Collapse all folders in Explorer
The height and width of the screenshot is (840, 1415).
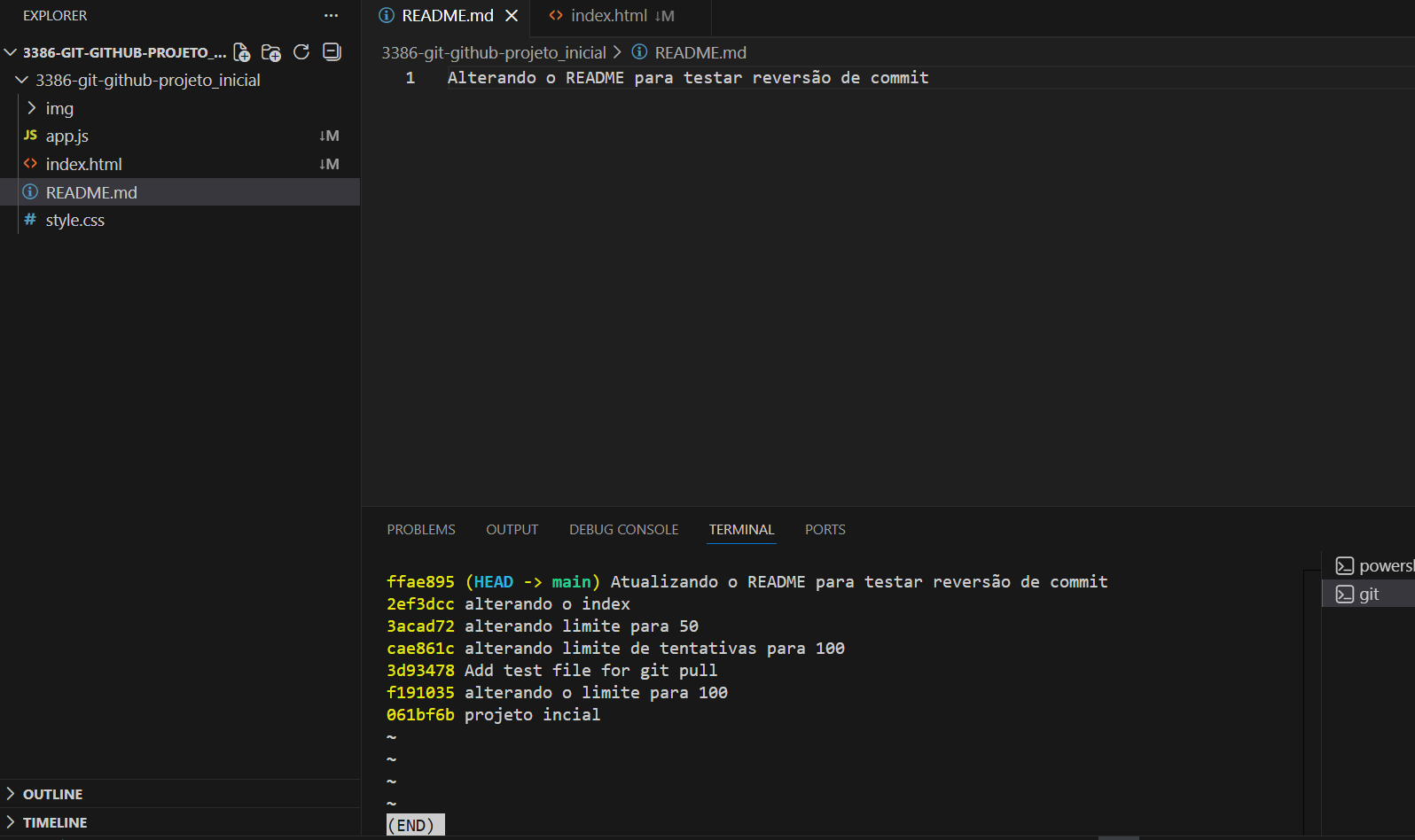[x=332, y=52]
